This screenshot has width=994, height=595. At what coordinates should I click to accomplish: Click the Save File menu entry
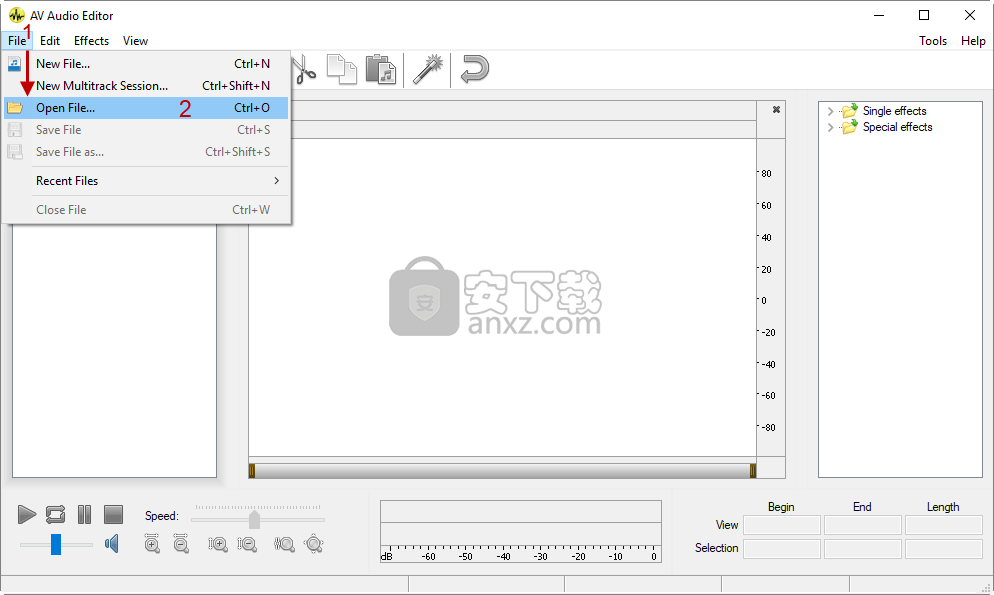(x=146, y=130)
